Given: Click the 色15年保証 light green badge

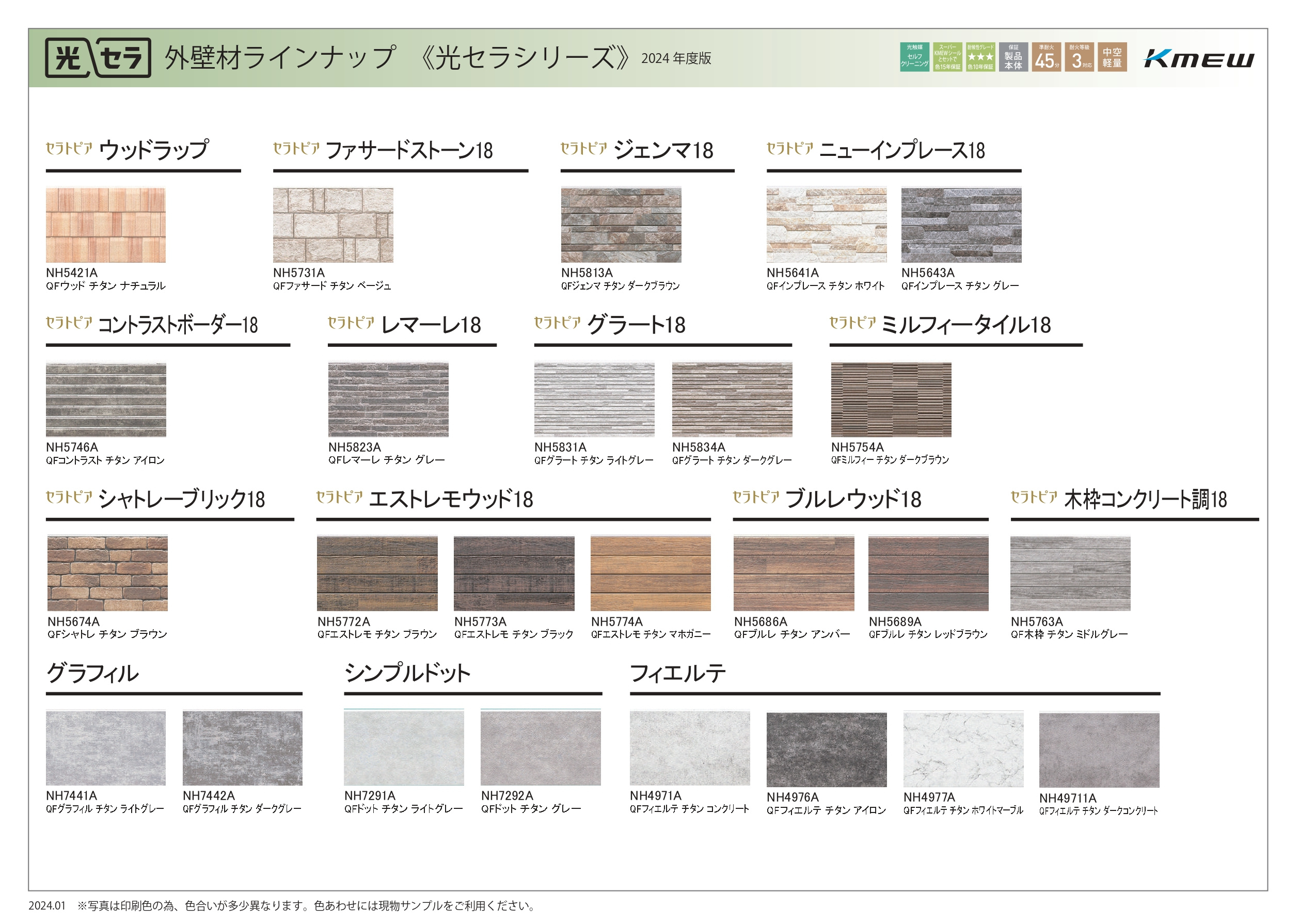Looking at the screenshot, I should [x=947, y=57].
